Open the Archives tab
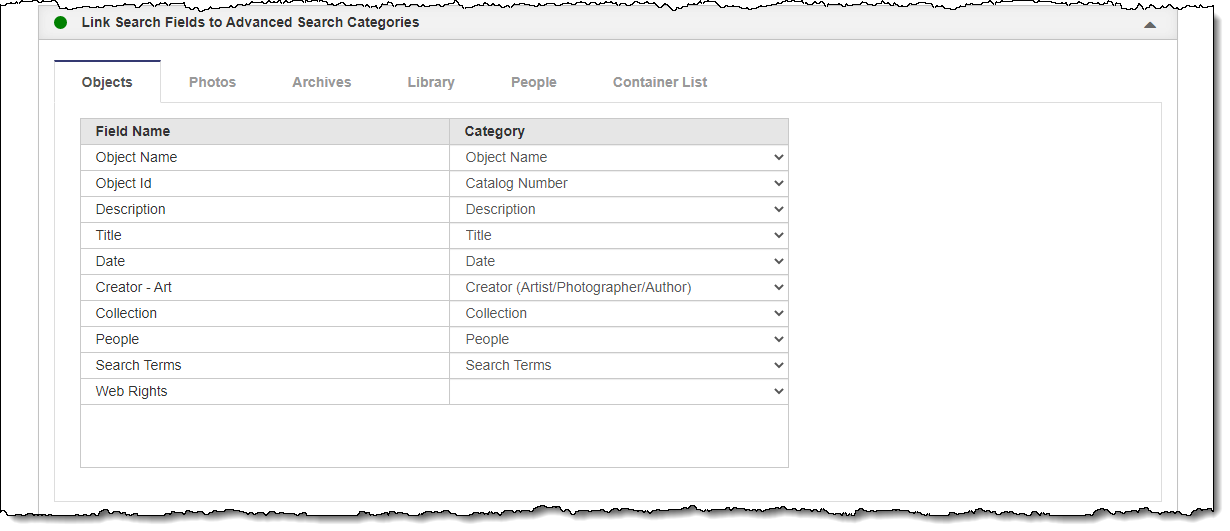Screen dimensions: 1230x531 pos(321,82)
